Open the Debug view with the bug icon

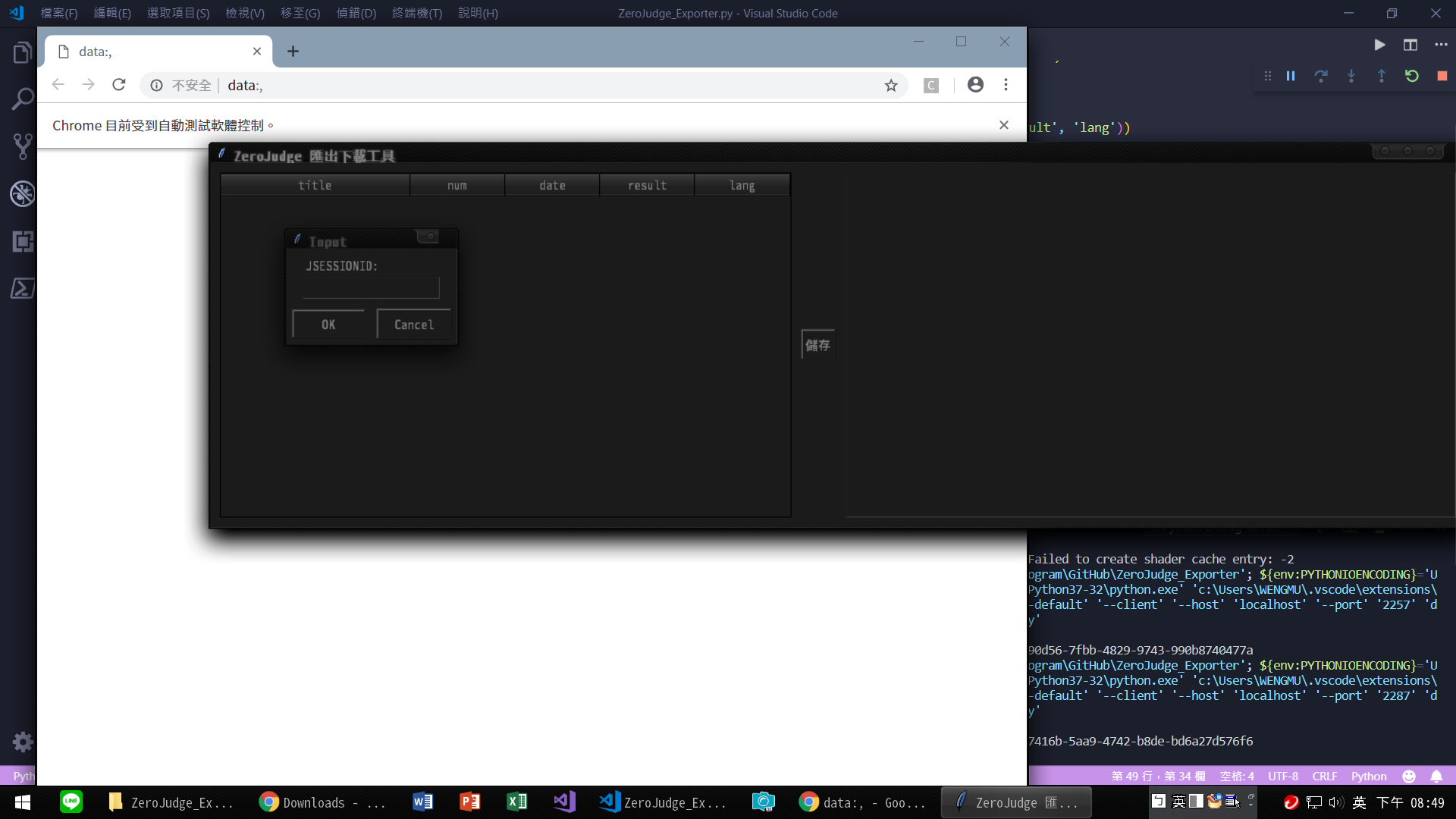coord(22,194)
